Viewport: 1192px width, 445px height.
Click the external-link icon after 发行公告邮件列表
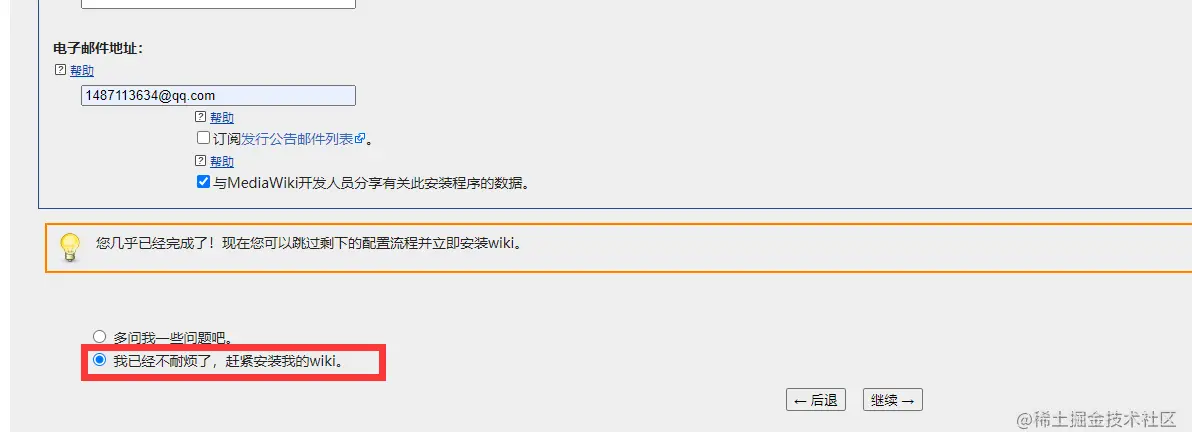[361, 138]
